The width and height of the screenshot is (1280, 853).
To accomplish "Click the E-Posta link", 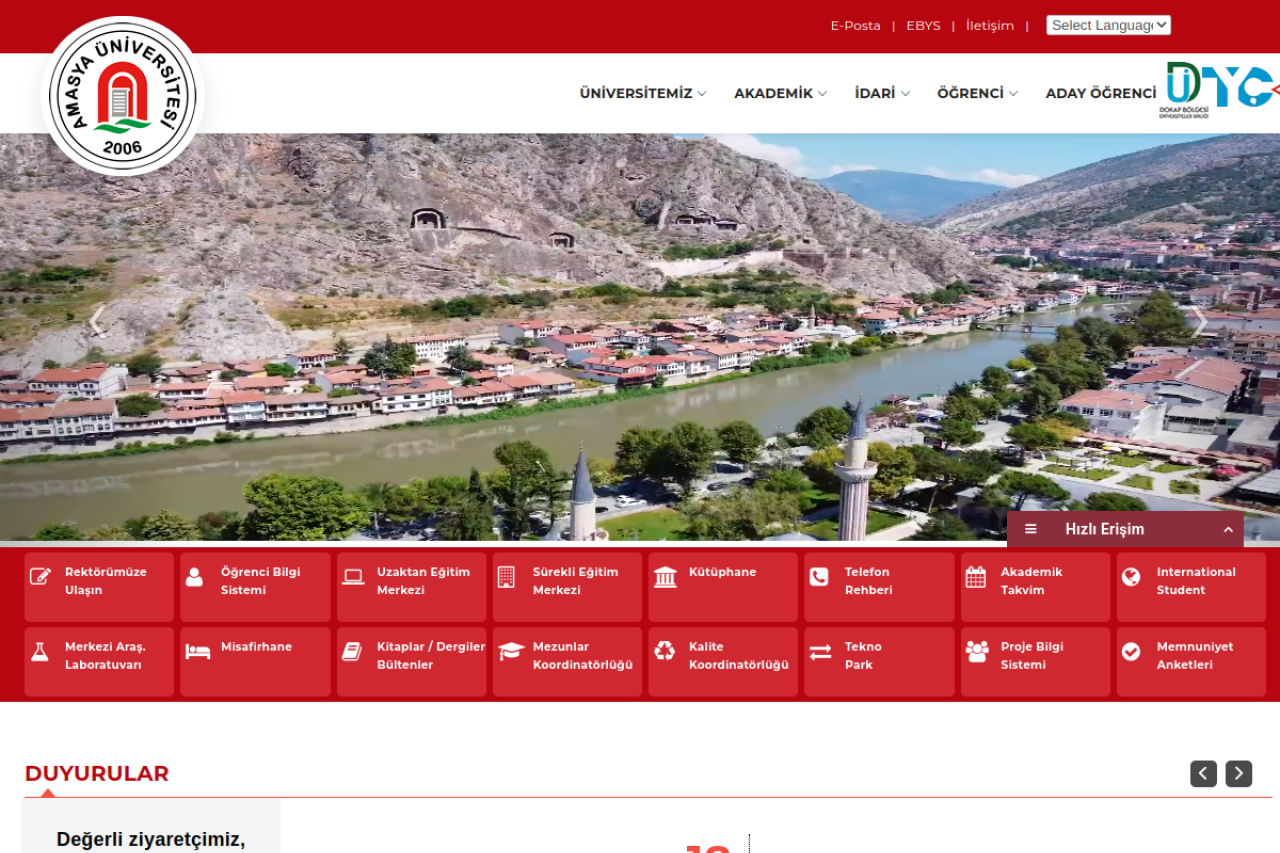I will coord(855,25).
